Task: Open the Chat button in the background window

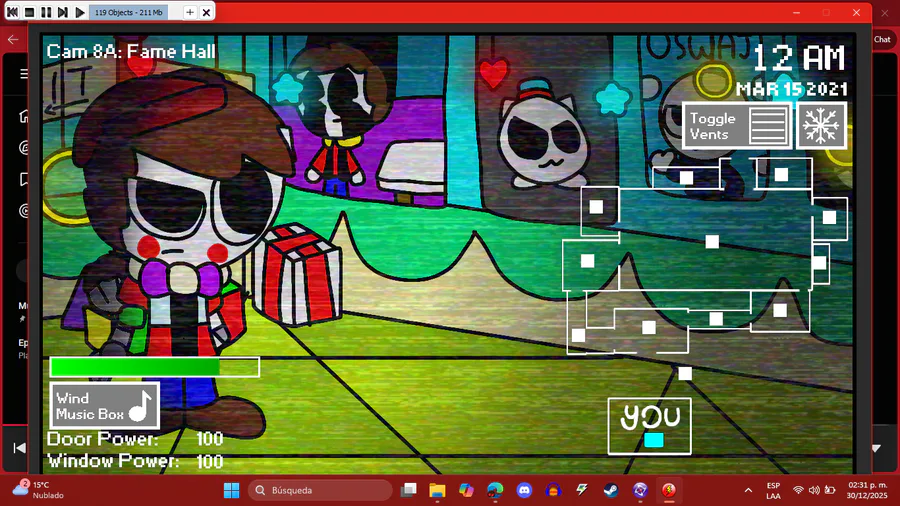Action: 882,39
